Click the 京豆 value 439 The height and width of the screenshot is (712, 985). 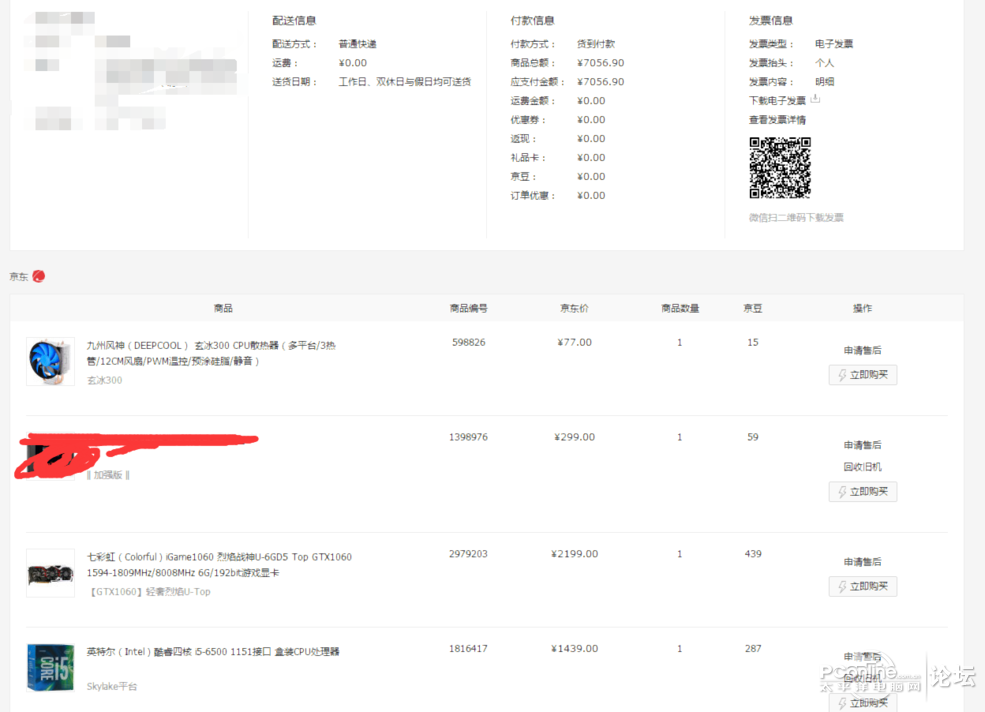[753, 554]
